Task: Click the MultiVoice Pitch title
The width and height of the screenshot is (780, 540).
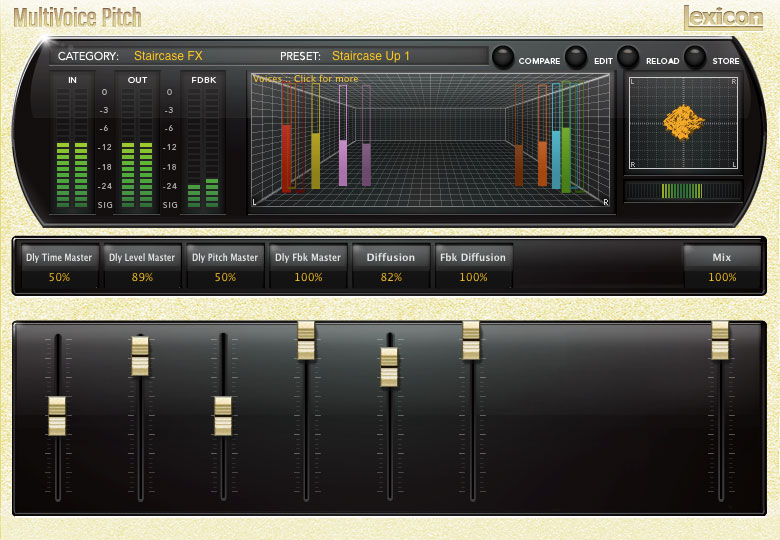Action: pos(78,17)
